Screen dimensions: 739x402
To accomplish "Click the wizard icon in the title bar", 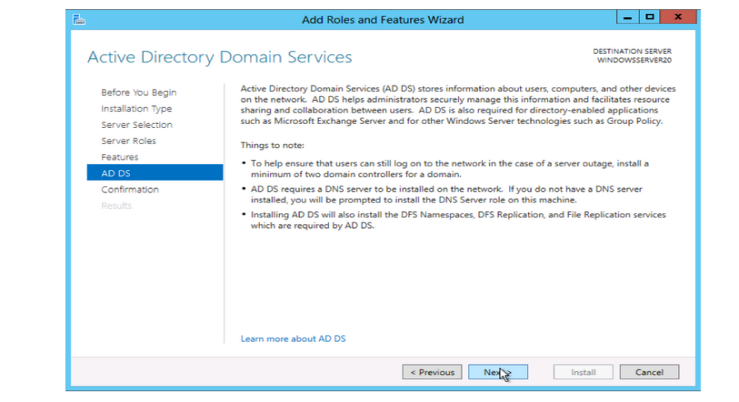I will [80, 19].
